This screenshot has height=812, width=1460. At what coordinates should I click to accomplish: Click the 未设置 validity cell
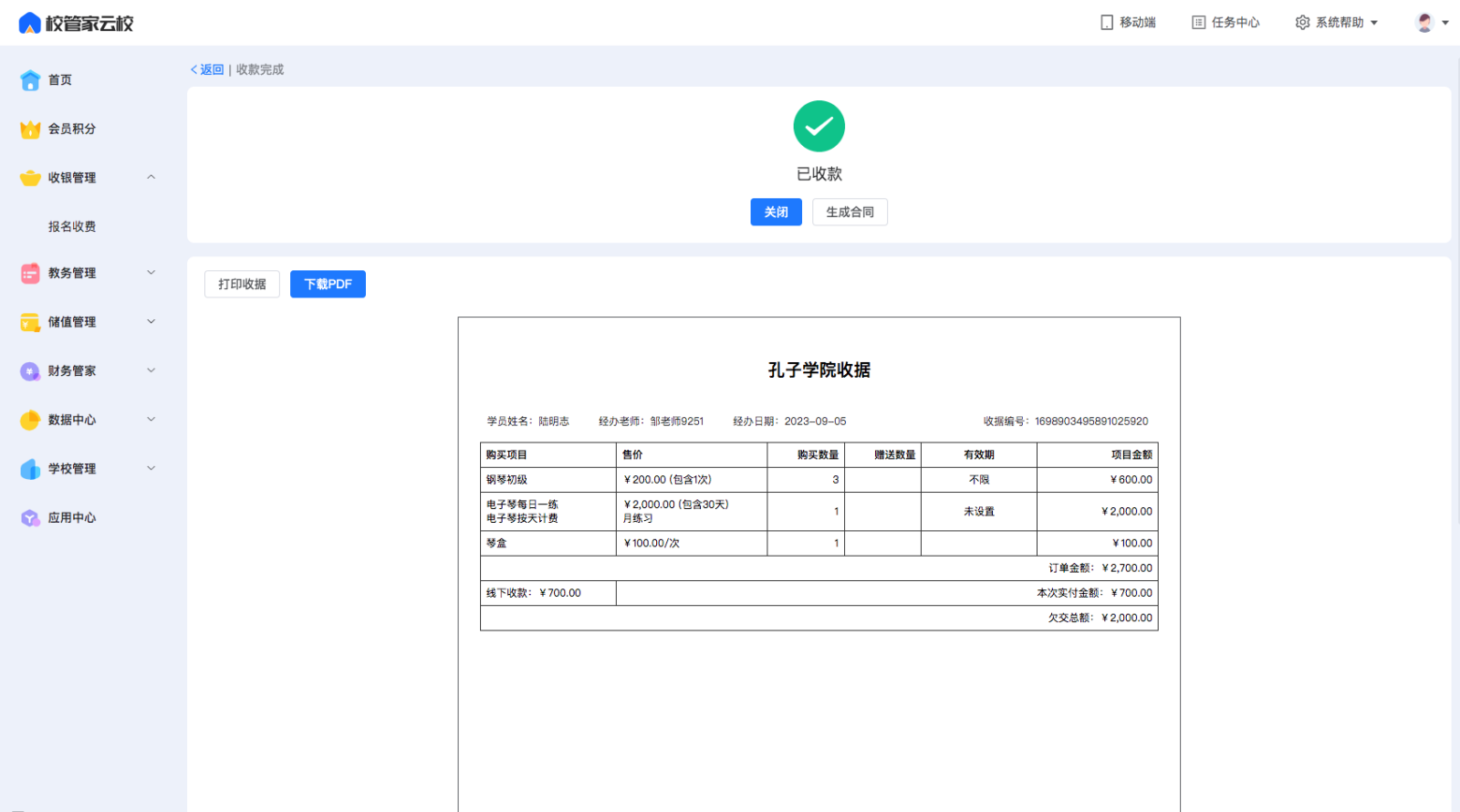(x=979, y=512)
